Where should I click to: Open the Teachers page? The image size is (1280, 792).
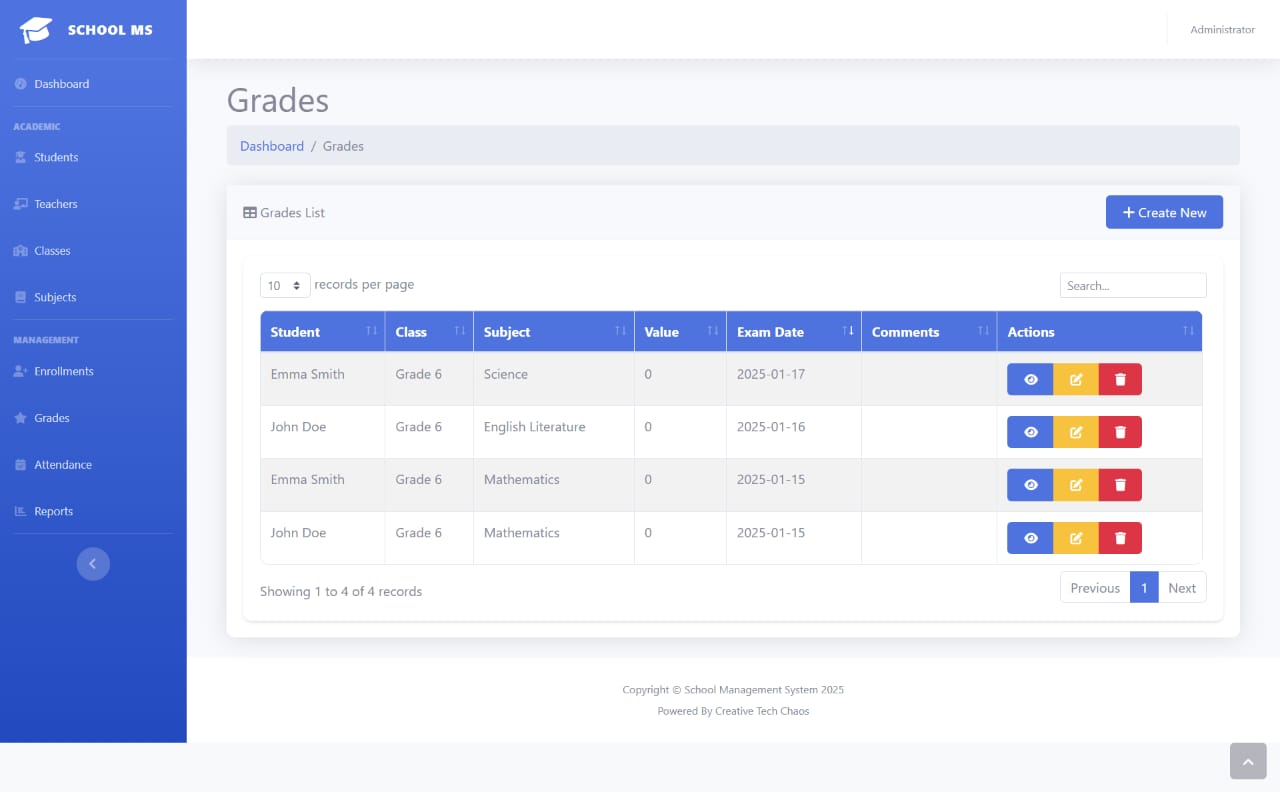93,204
